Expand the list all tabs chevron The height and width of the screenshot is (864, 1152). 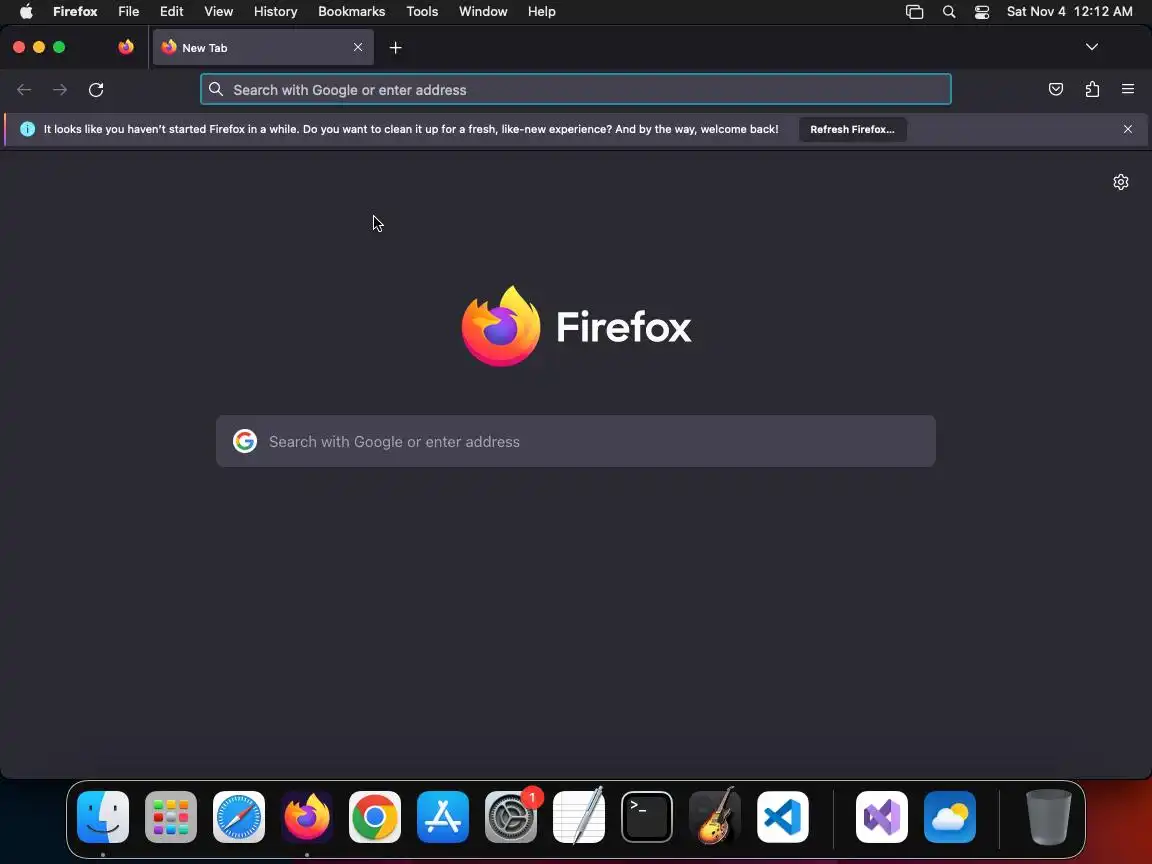1092,47
